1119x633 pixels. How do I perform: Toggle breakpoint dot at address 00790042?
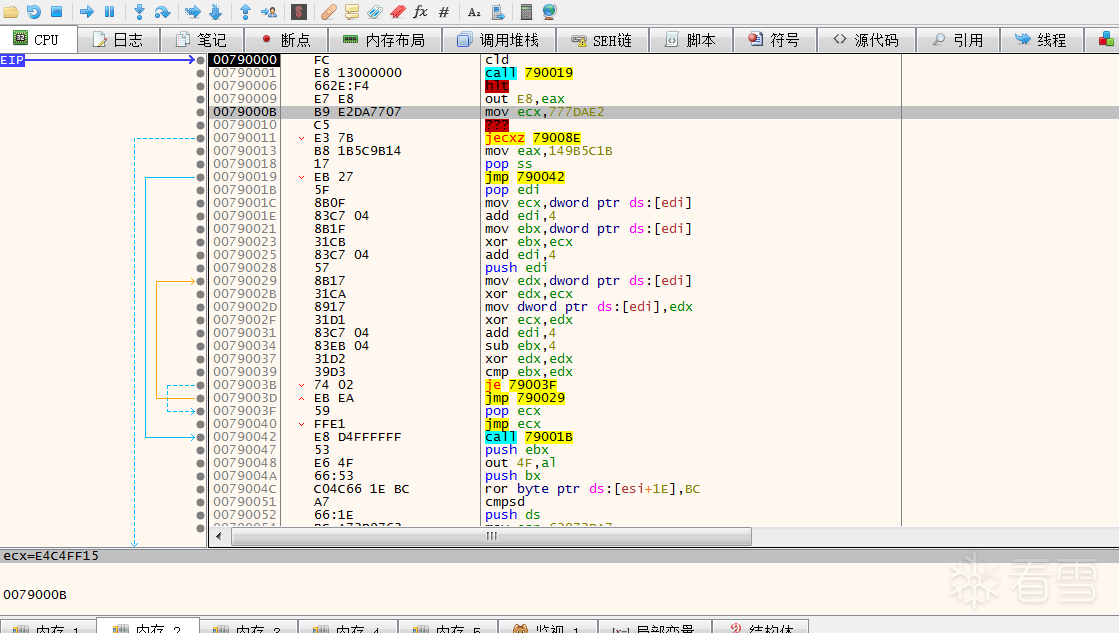point(201,437)
